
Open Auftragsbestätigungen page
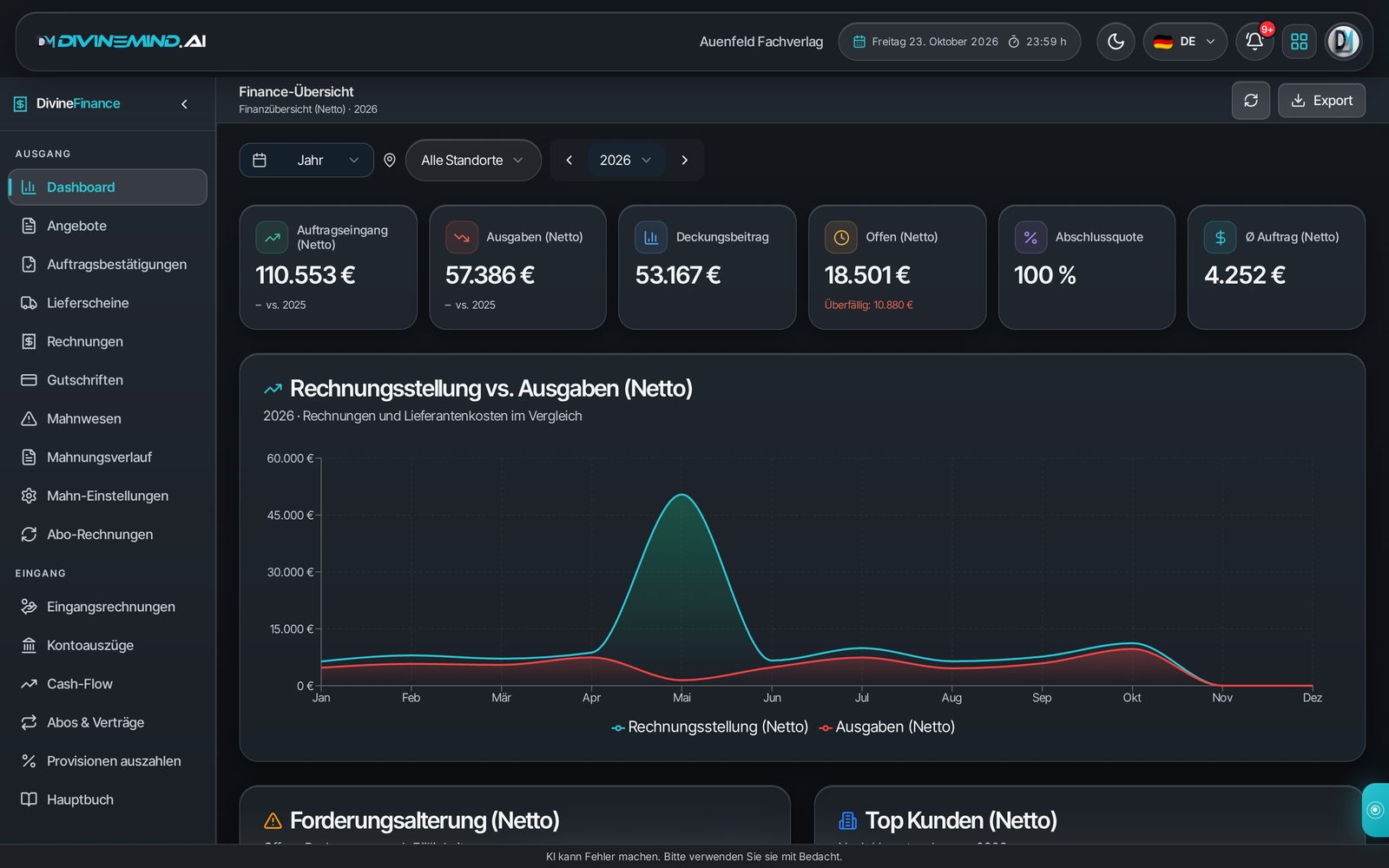click(x=108, y=265)
